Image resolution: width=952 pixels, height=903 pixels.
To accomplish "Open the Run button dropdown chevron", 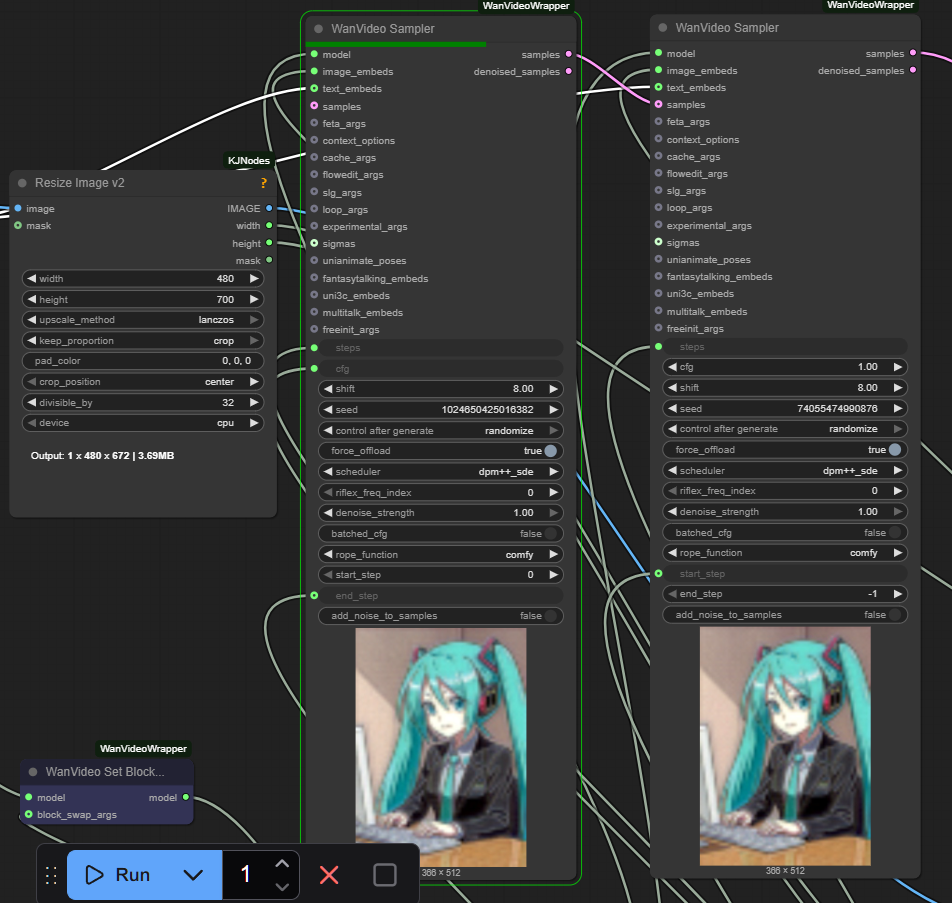I will (x=193, y=874).
